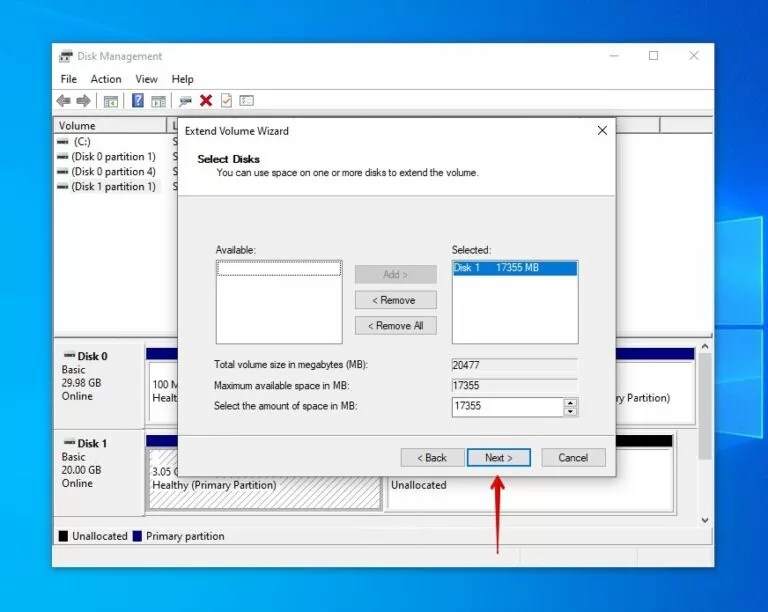This screenshot has height=612, width=768.
Task: Open the View menu
Action: point(146,79)
